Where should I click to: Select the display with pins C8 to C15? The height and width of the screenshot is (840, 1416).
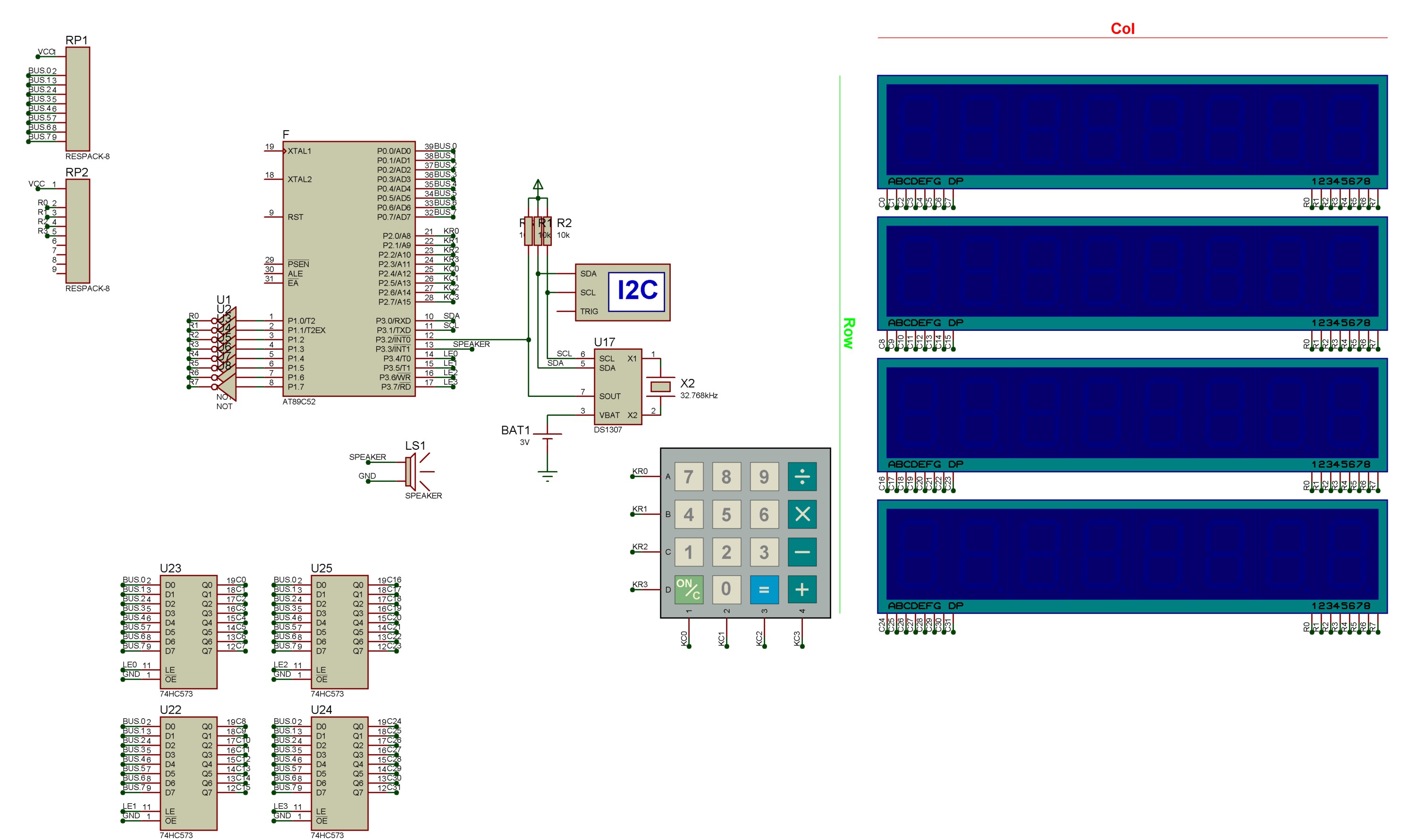1132,273
